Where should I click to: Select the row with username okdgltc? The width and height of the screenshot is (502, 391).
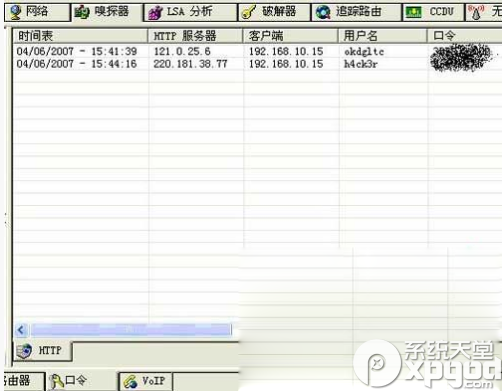pyautogui.click(x=257, y=51)
